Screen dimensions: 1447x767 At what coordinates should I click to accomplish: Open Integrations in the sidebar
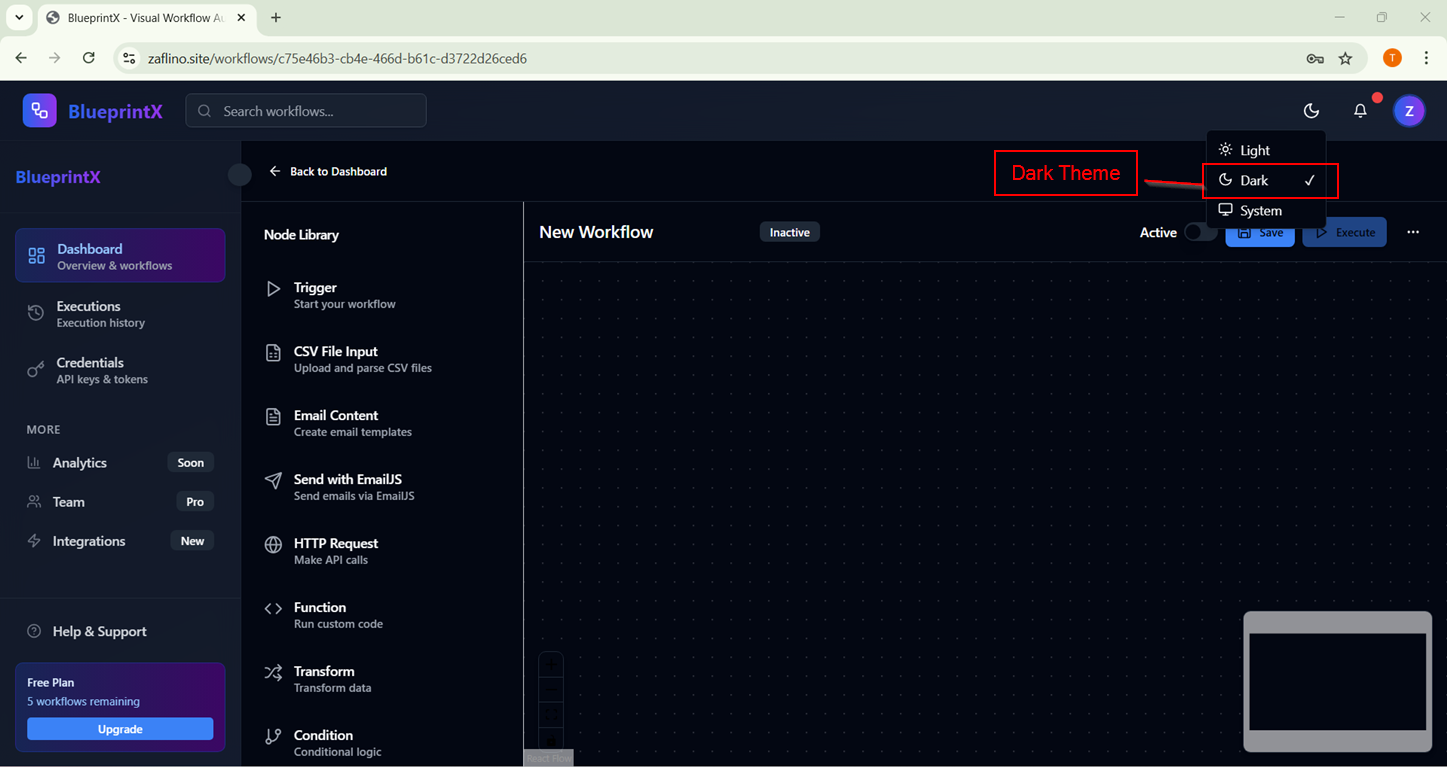120,541
